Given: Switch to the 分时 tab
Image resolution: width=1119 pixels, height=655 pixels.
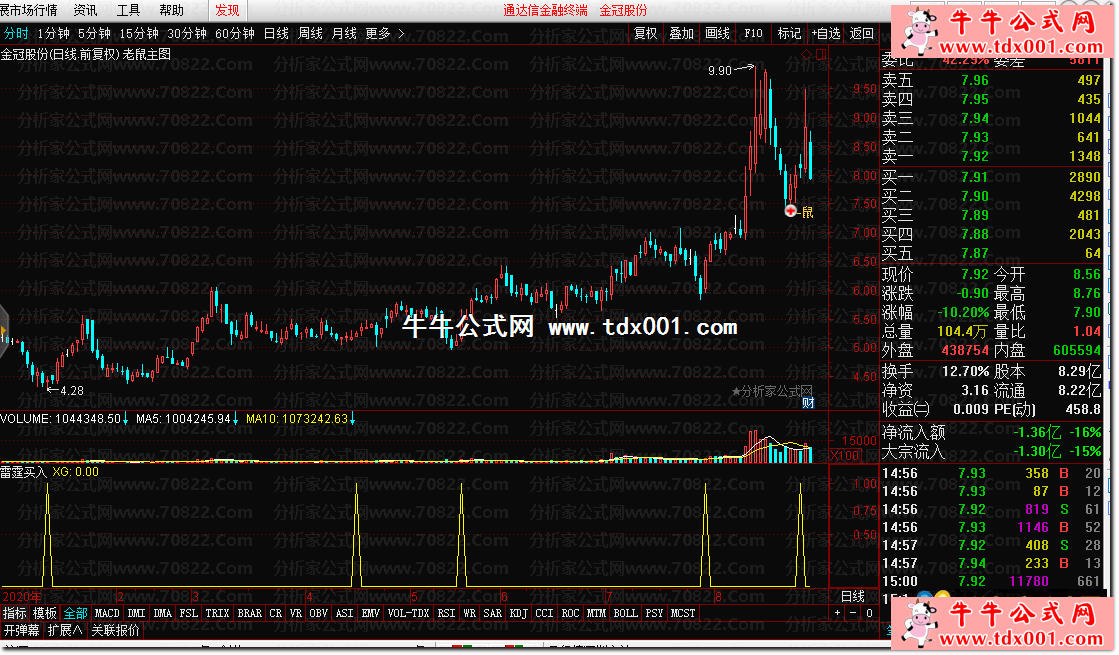Looking at the screenshot, I should pos(16,34).
